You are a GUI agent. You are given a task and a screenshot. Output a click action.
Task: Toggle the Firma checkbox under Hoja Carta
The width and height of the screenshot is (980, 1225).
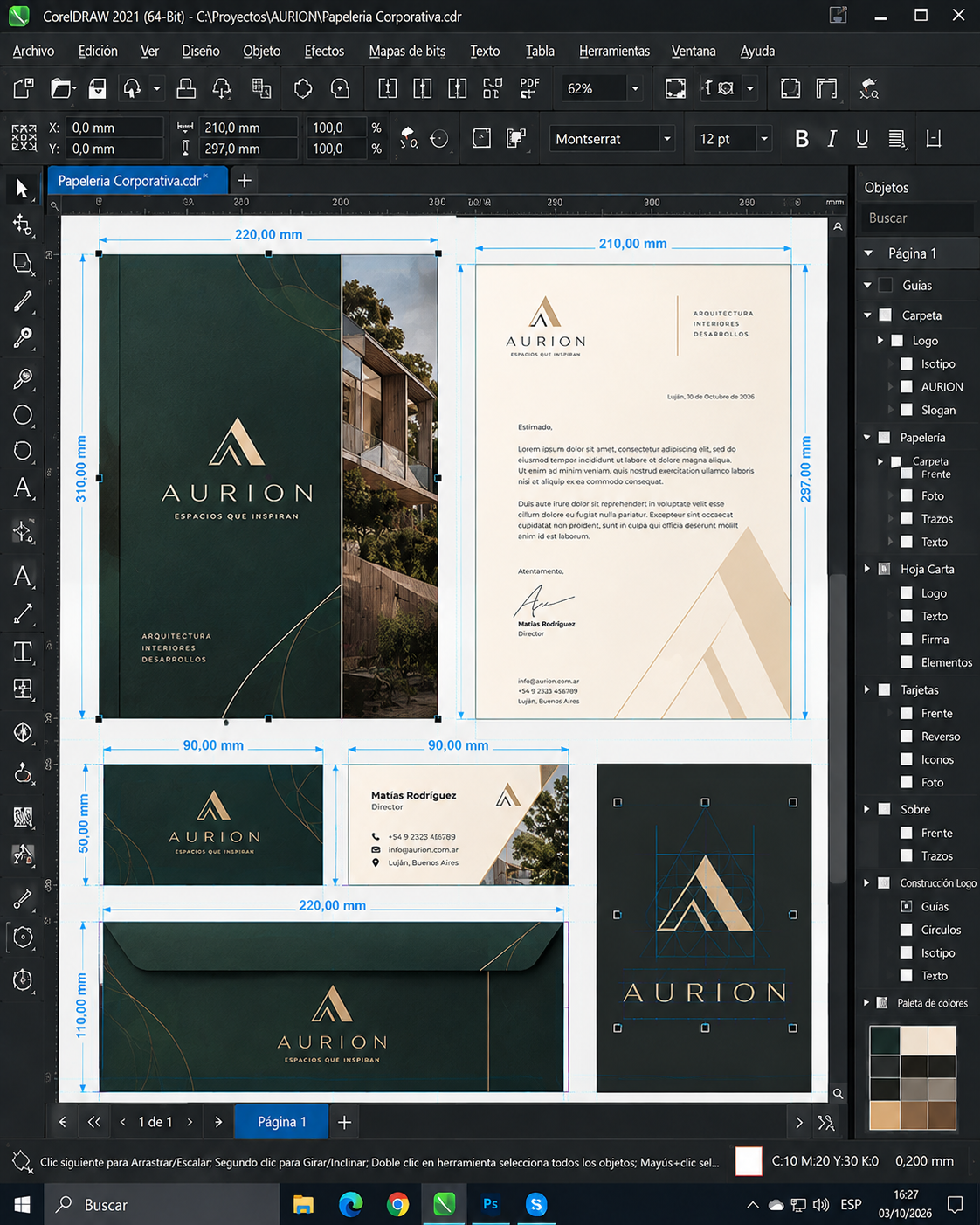[907, 639]
